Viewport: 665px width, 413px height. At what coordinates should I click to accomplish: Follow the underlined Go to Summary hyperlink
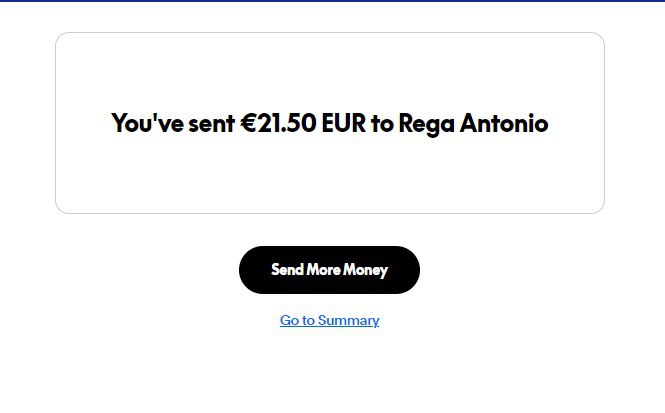point(329,321)
